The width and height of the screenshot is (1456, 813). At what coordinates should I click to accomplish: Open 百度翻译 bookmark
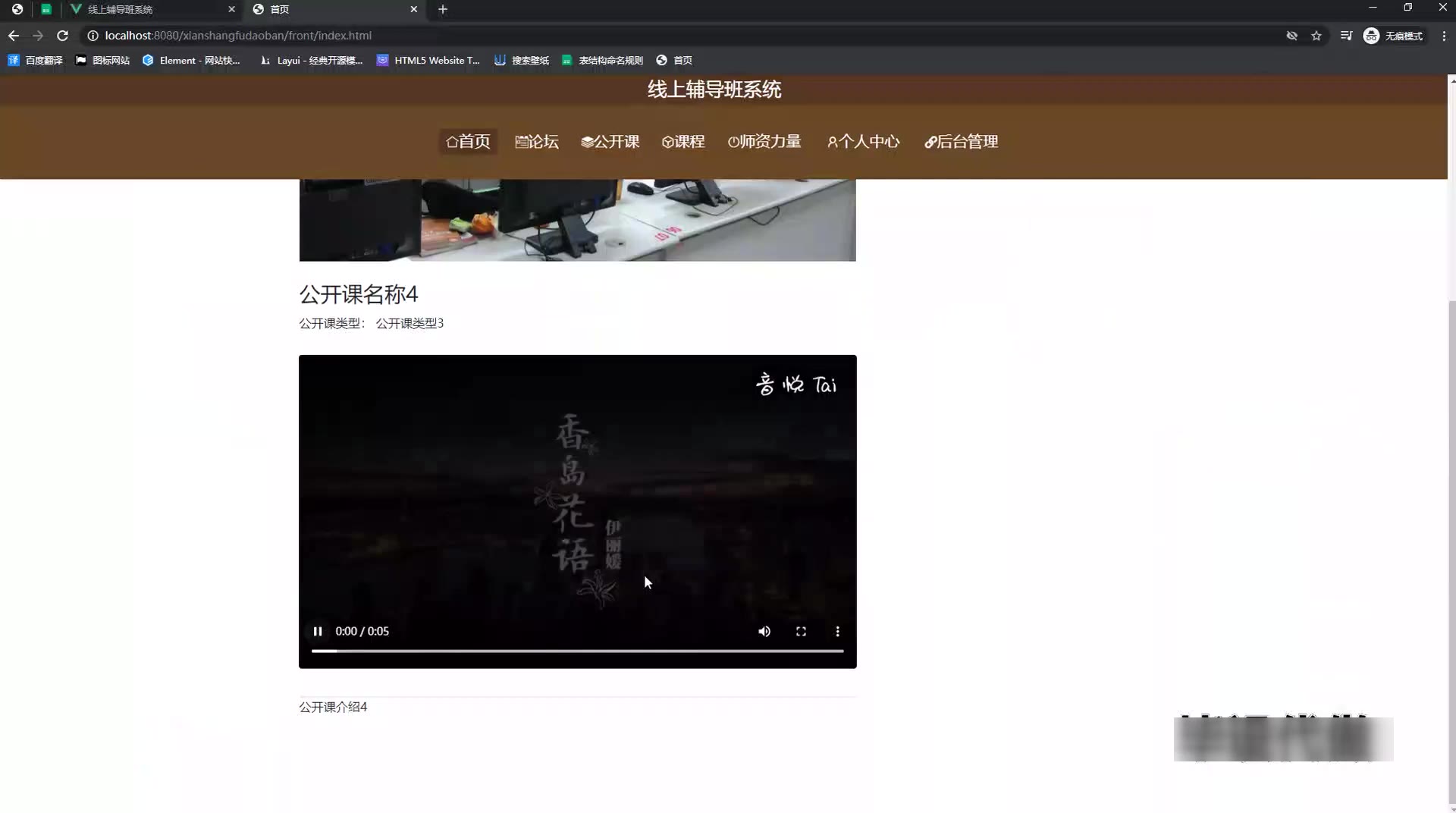pos(36,61)
